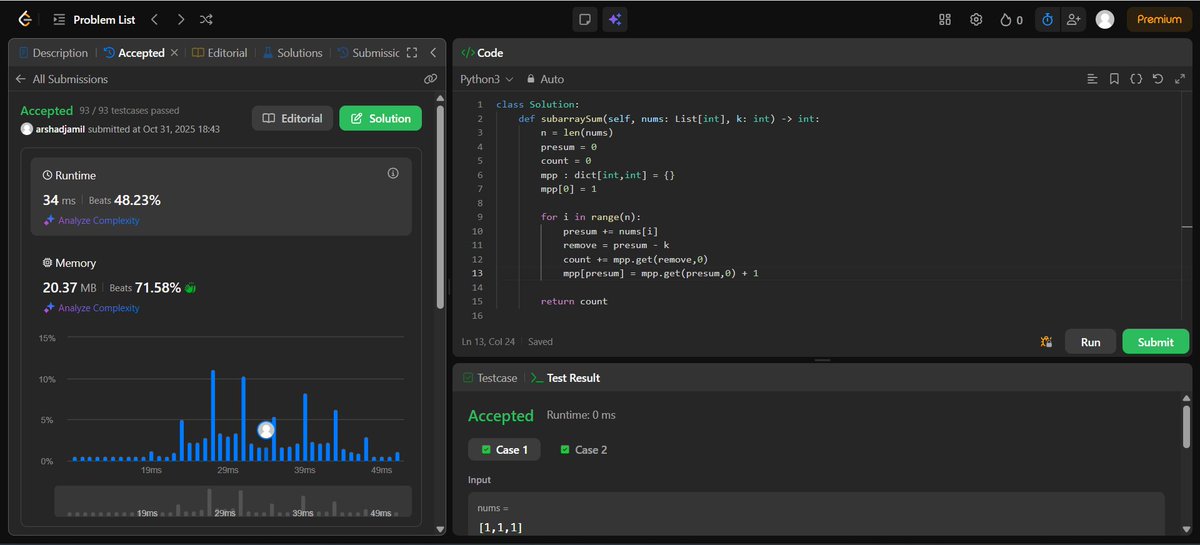This screenshot has height=545, width=1200.
Task: Go to the next problem arrow
Action: [x=180, y=19]
